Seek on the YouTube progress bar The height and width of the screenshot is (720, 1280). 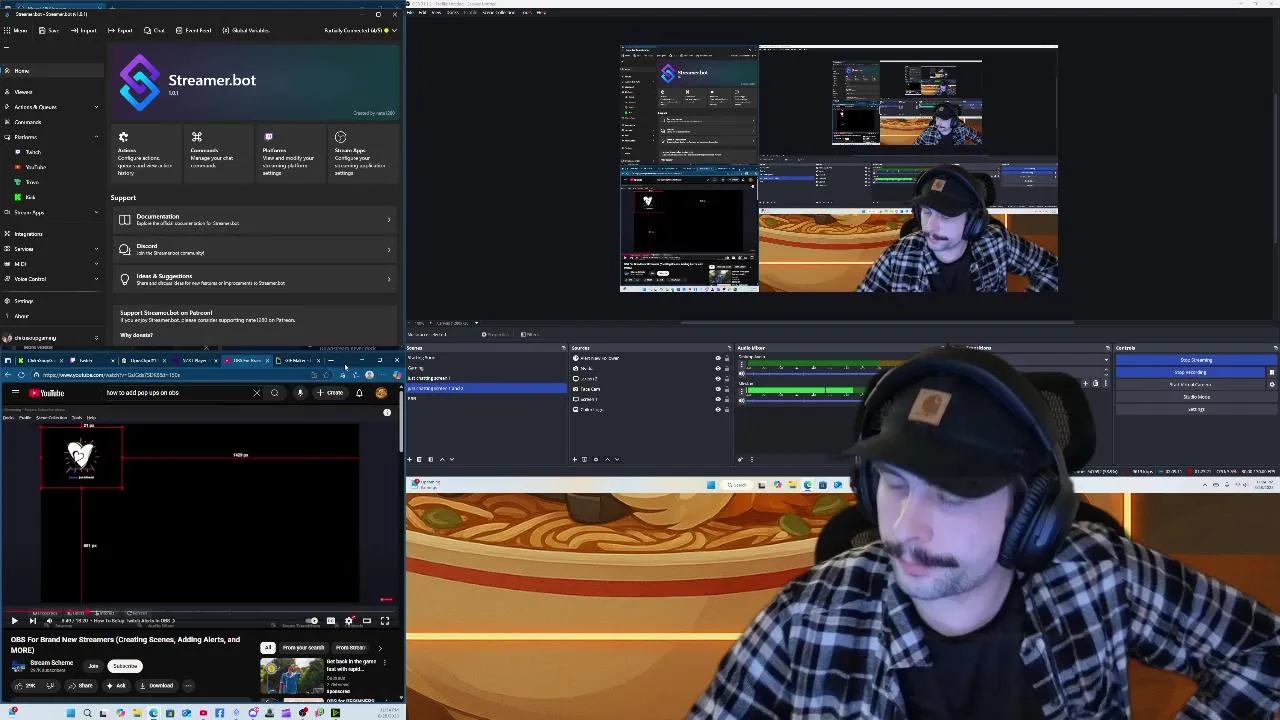198,609
